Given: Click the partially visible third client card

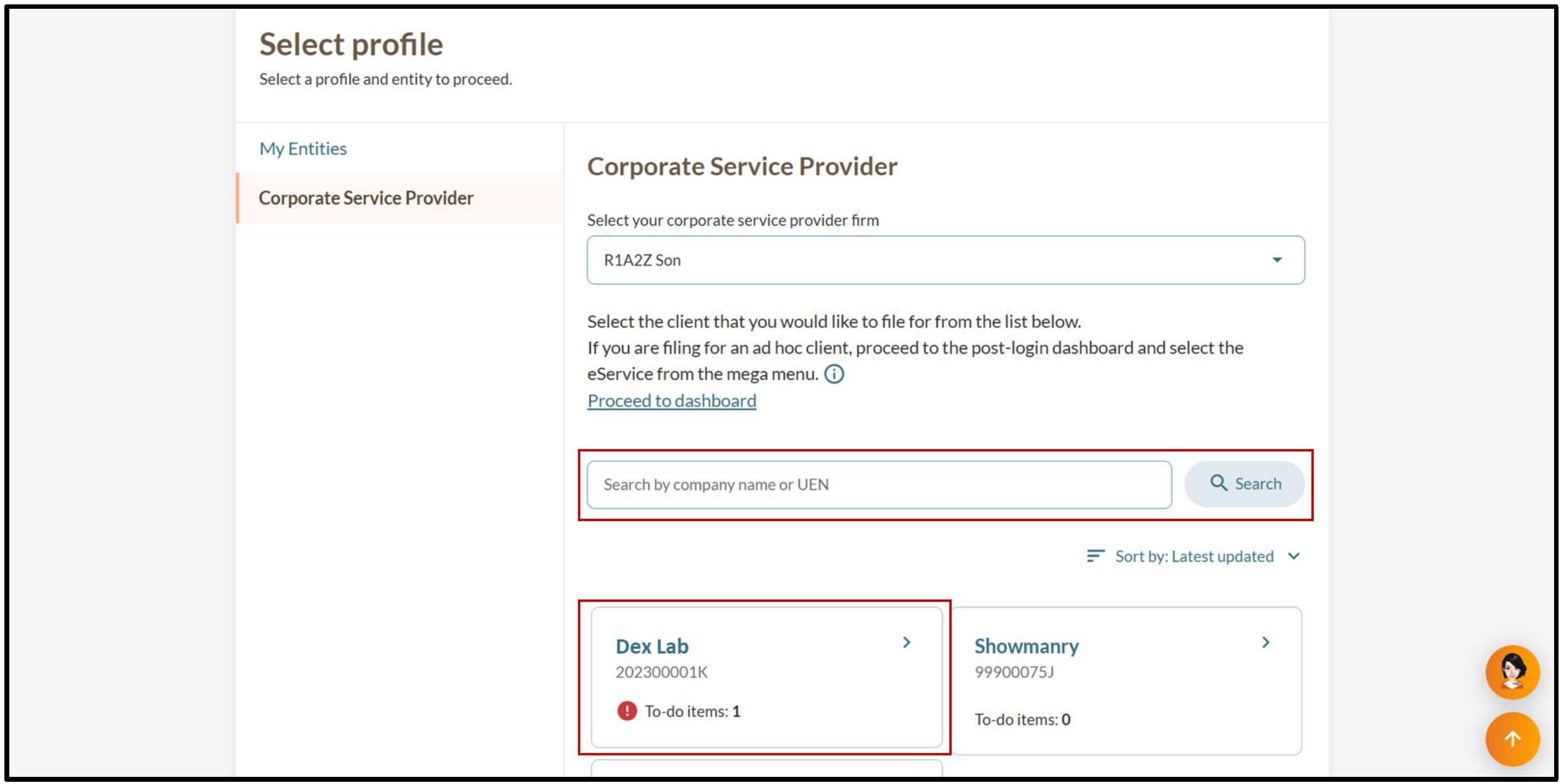Looking at the screenshot, I should 766,768.
